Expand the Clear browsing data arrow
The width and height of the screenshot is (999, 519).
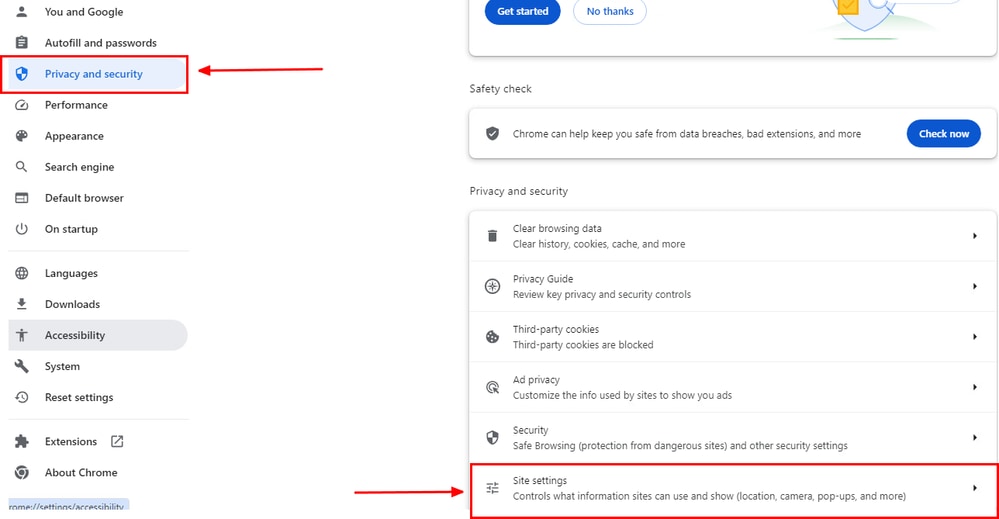(x=975, y=236)
